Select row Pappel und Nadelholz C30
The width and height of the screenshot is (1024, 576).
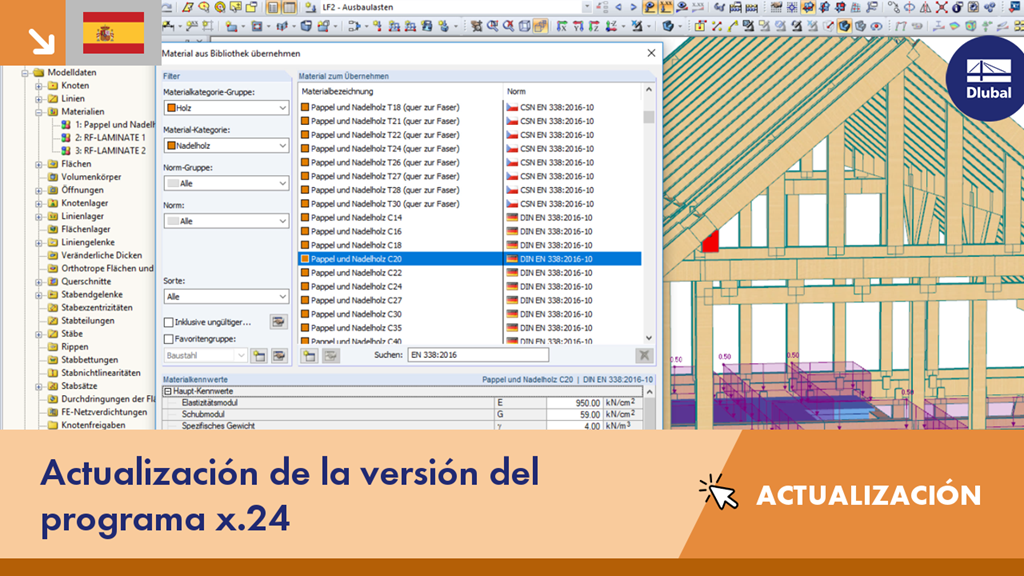coord(470,314)
